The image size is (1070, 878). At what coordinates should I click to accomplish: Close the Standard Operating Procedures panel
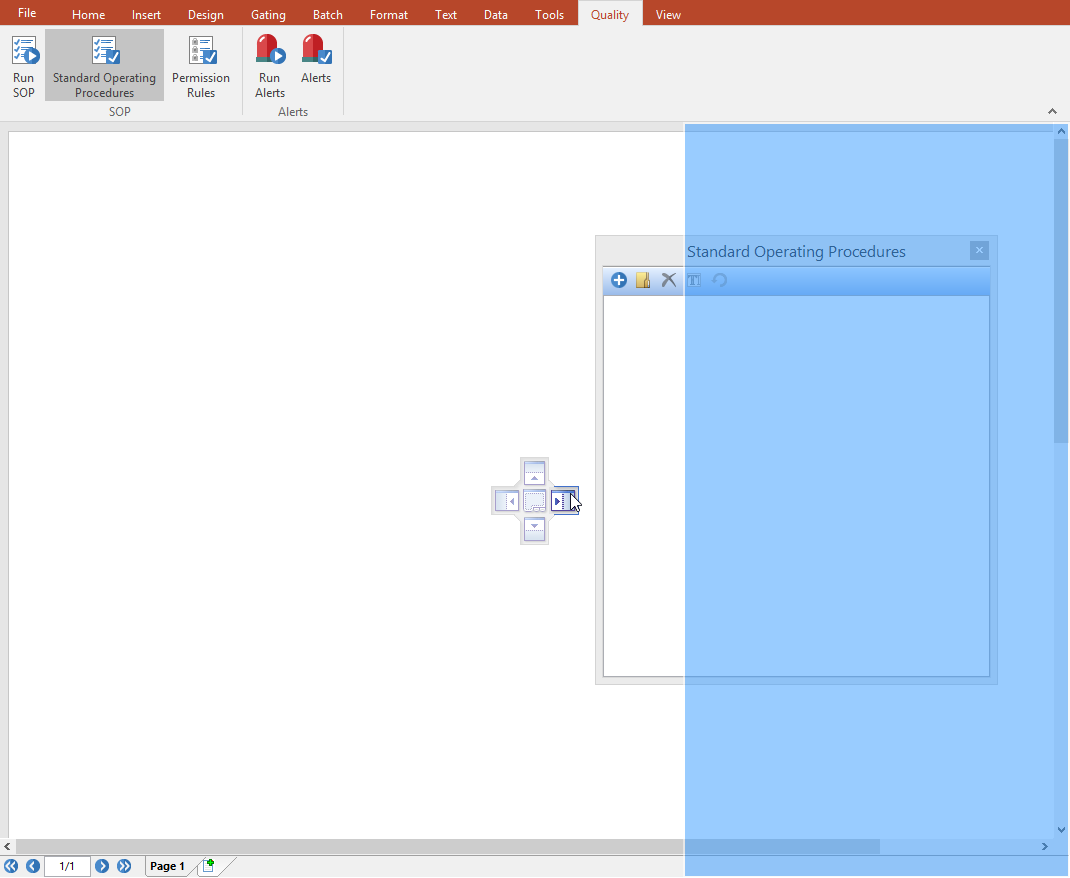click(x=979, y=251)
